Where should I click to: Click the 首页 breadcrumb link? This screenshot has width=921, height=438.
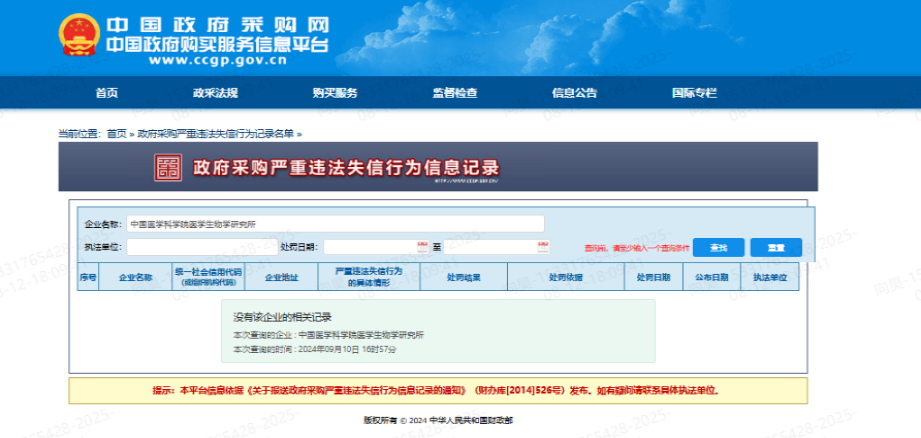(116, 134)
